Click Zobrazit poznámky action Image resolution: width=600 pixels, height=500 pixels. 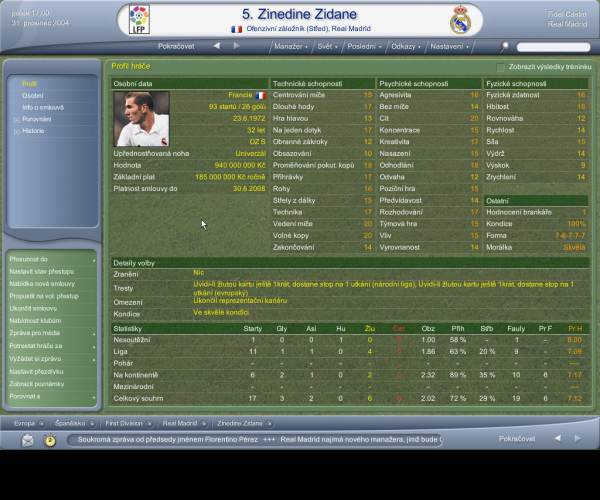(x=37, y=384)
